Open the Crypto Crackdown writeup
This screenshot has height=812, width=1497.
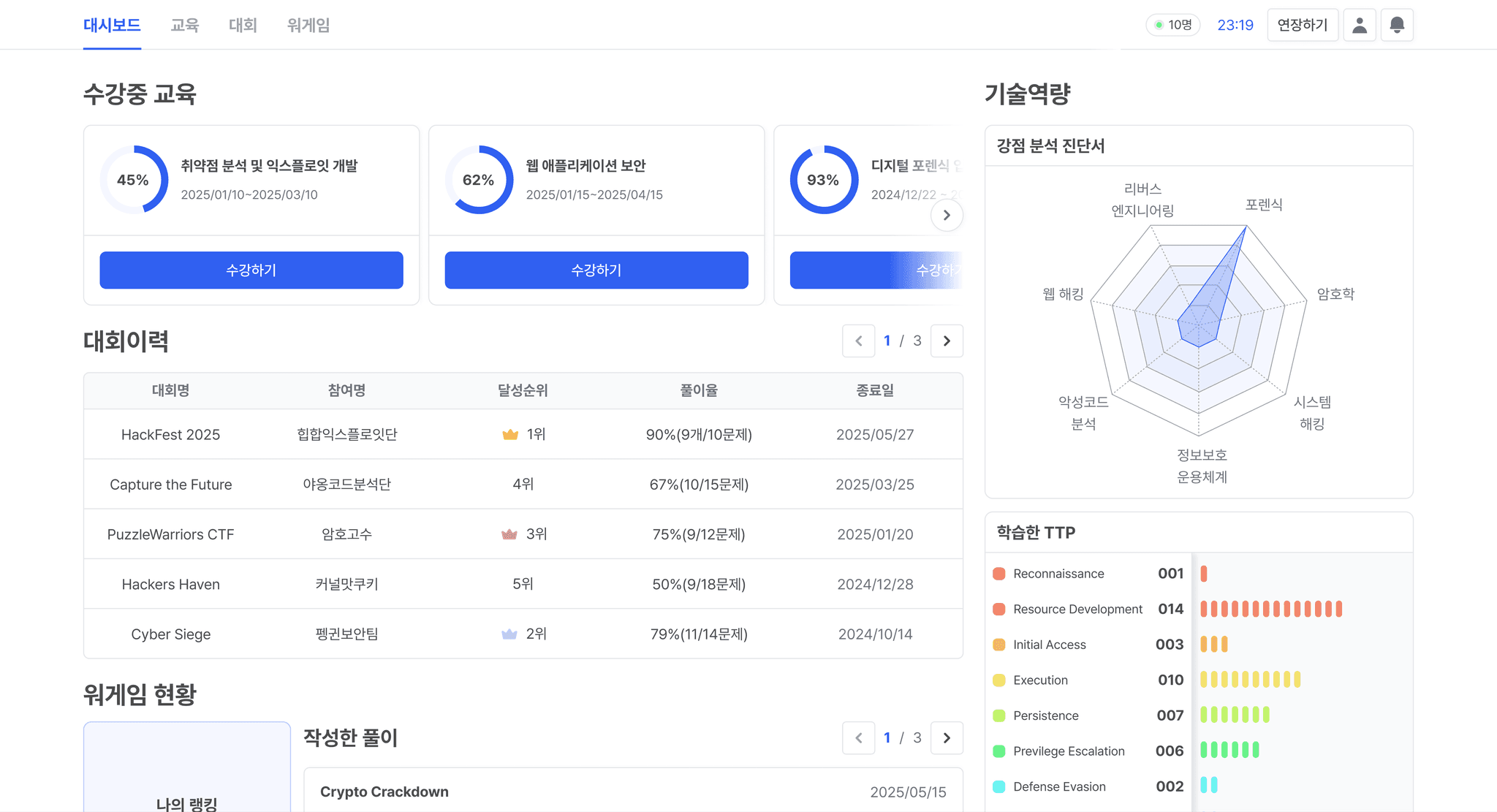click(633, 791)
